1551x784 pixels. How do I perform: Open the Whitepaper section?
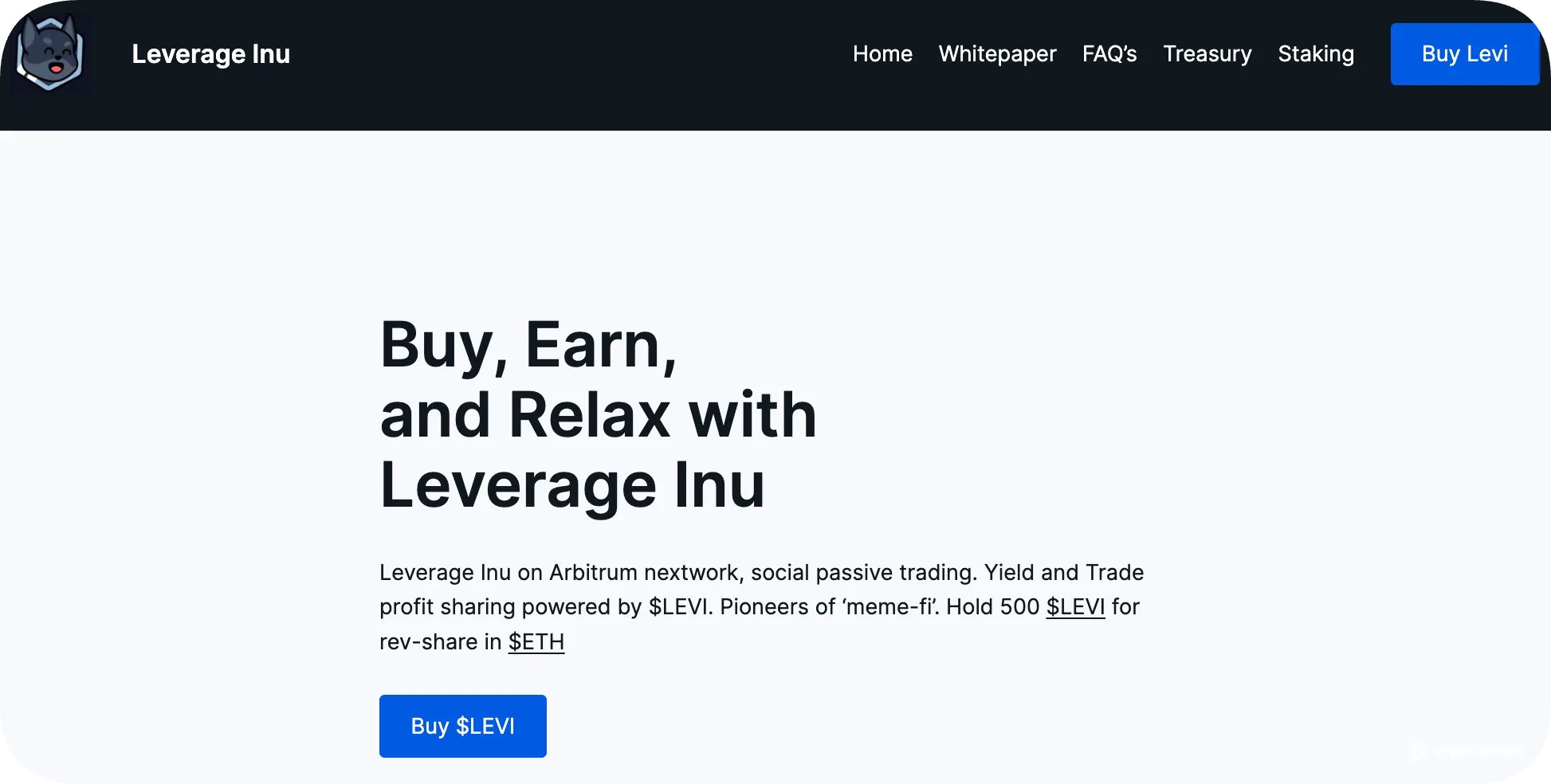pos(997,53)
